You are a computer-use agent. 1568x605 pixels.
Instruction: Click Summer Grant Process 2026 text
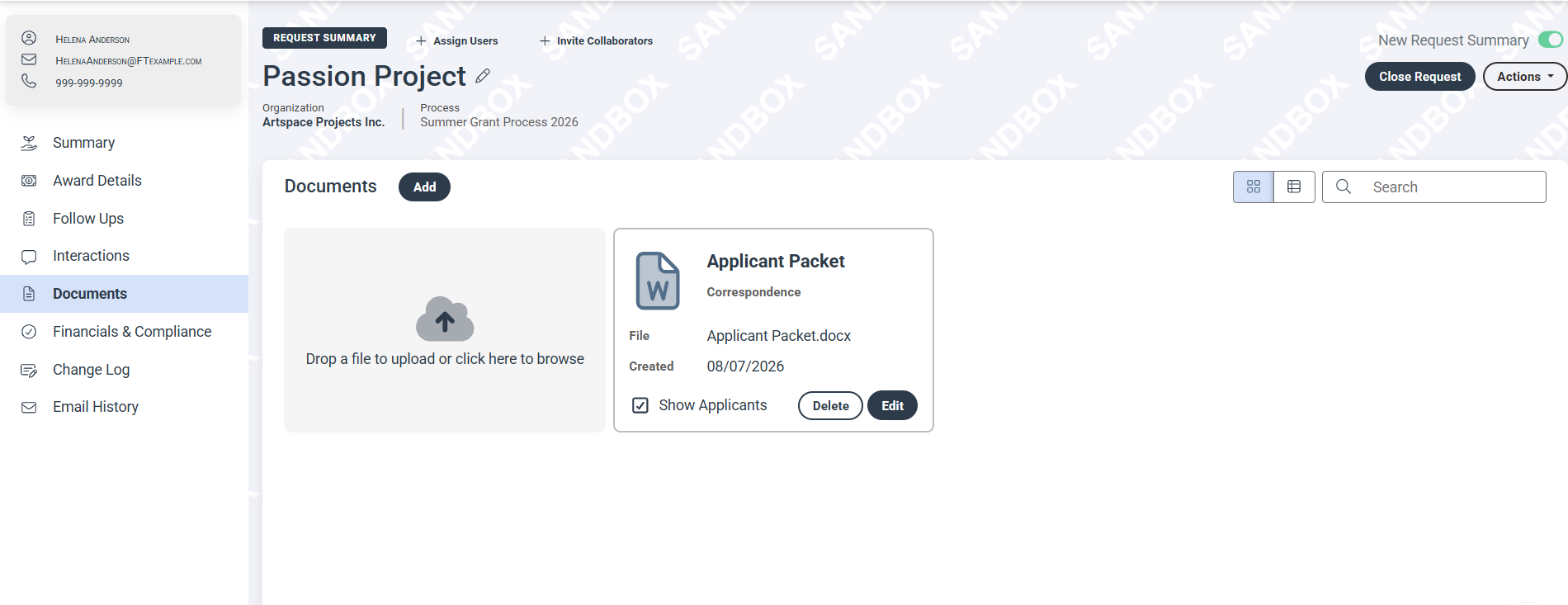coord(499,122)
